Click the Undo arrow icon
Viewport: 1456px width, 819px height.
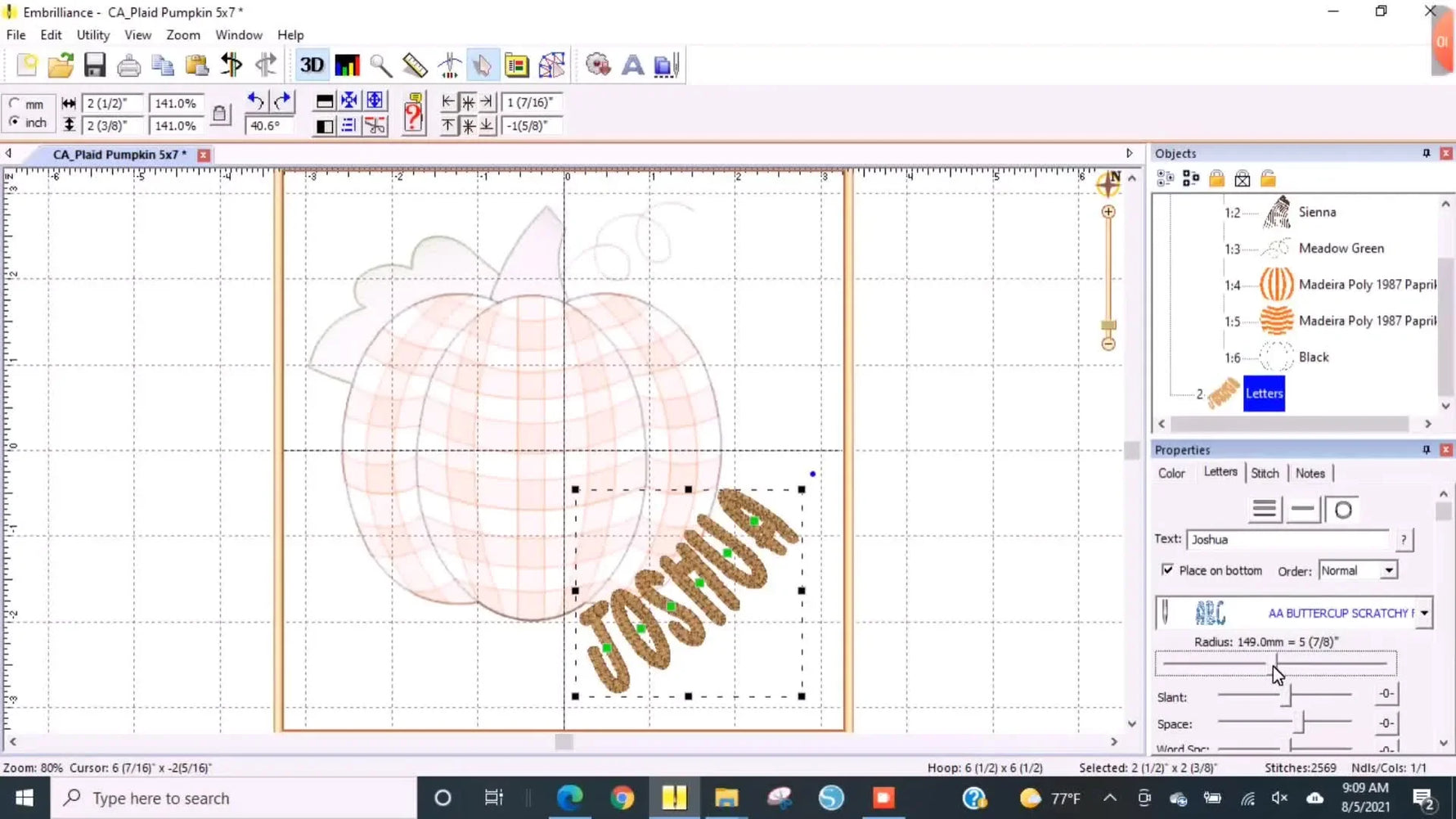pyautogui.click(x=254, y=101)
